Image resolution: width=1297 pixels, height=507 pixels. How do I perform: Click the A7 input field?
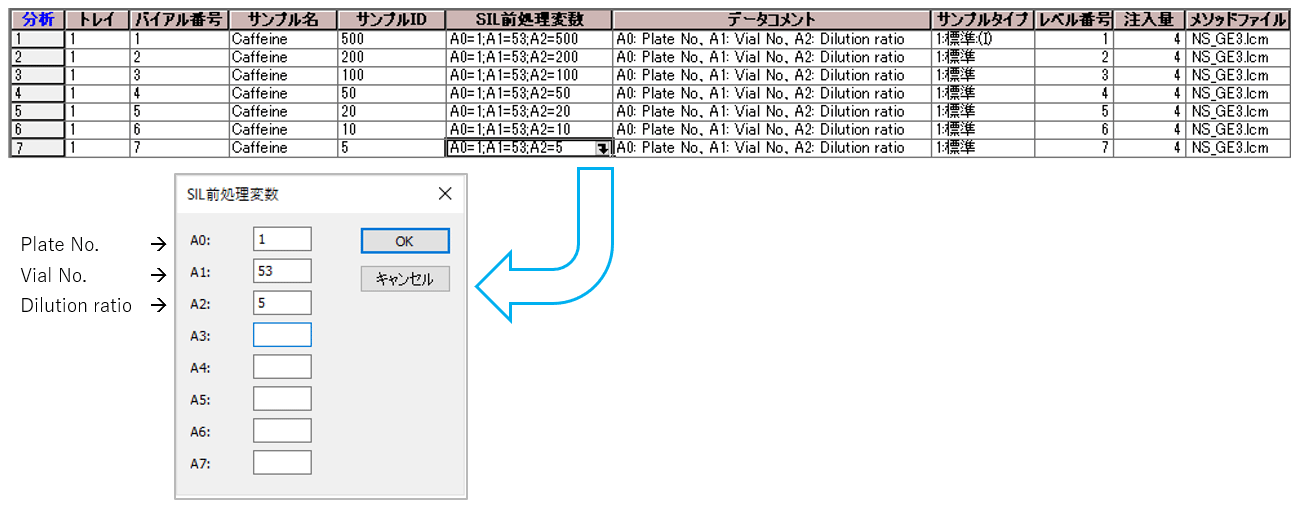coord(282,463)
